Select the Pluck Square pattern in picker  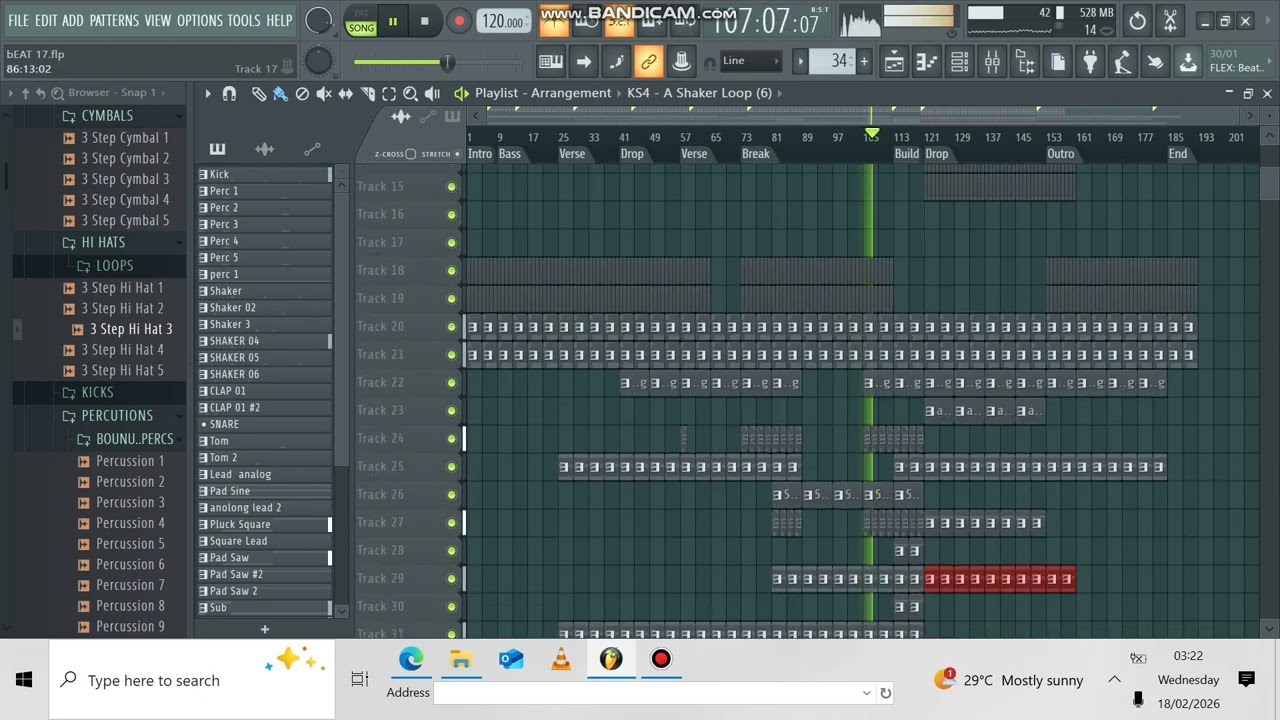click(x=264, y=524)
